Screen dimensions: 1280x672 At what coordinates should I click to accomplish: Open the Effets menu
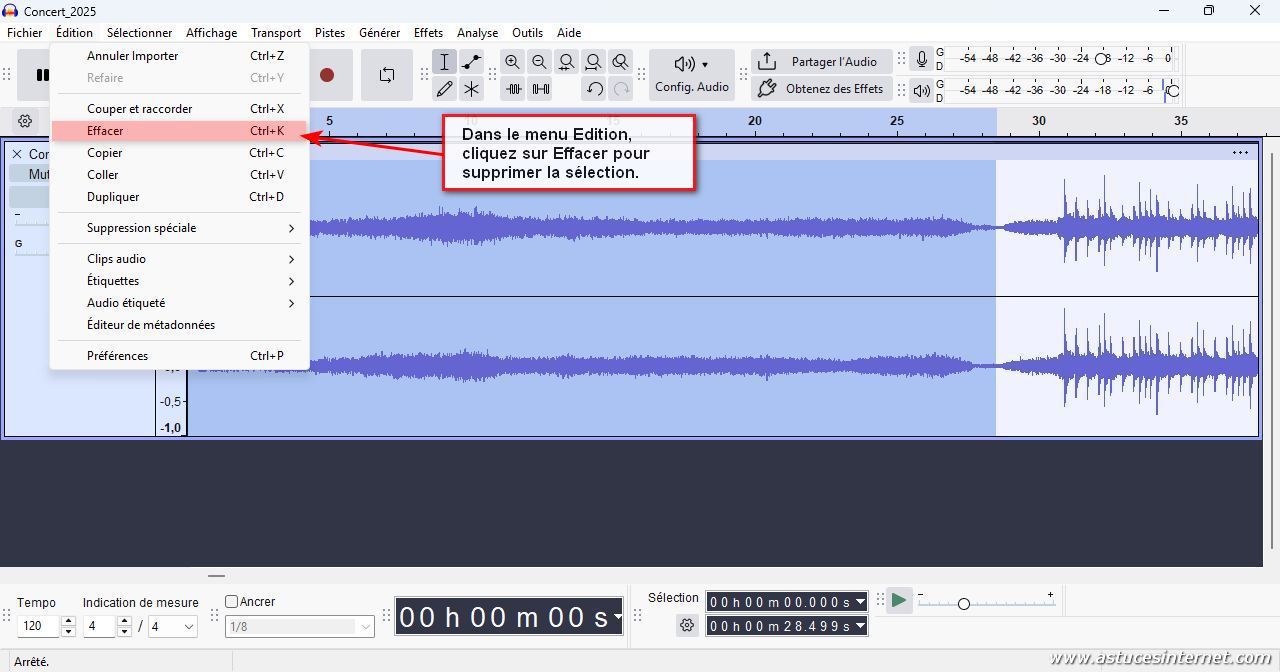pyautogui.click(x=428, y=33)
